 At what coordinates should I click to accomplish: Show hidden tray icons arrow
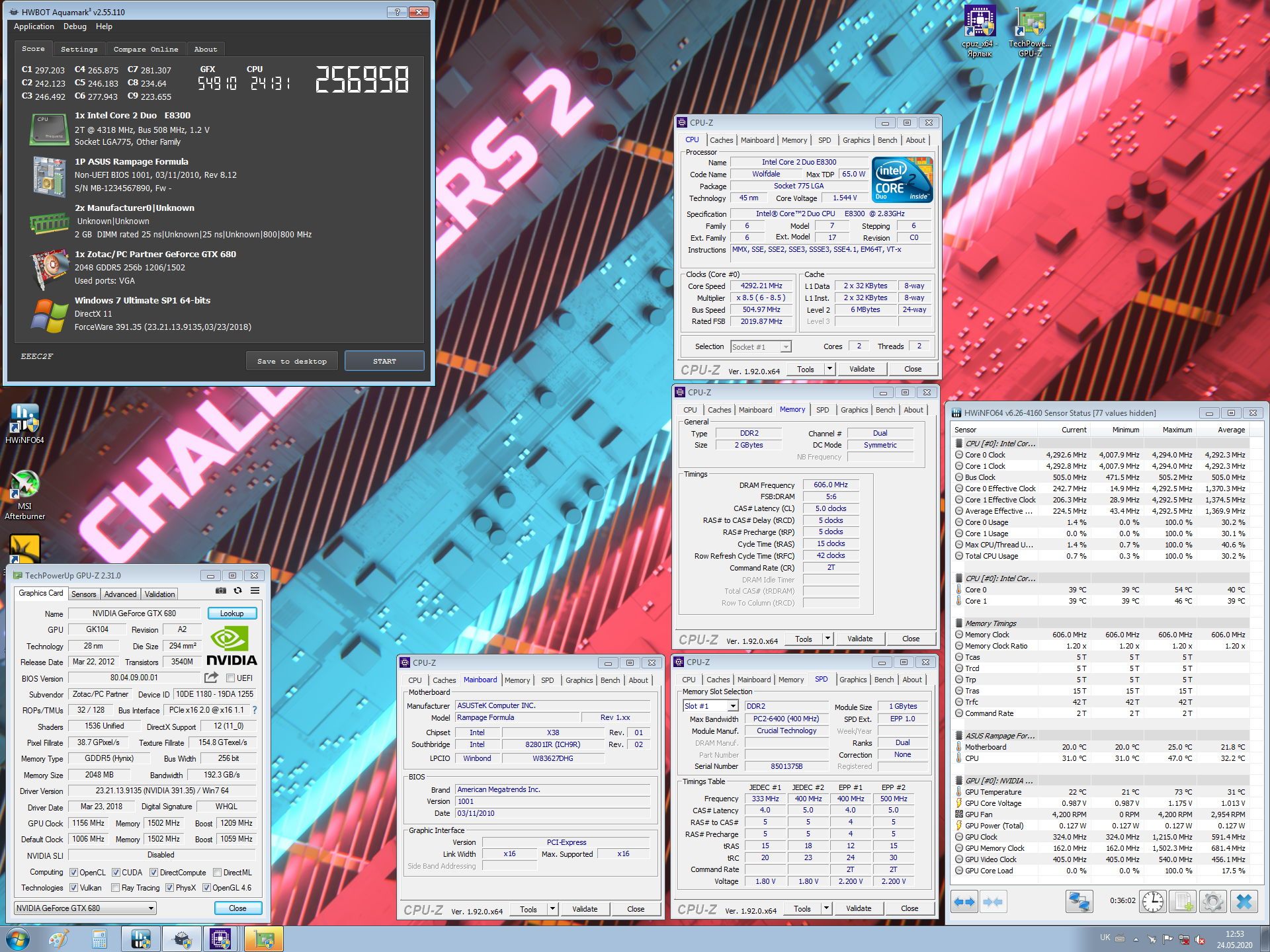click(x=1136, y=939)
